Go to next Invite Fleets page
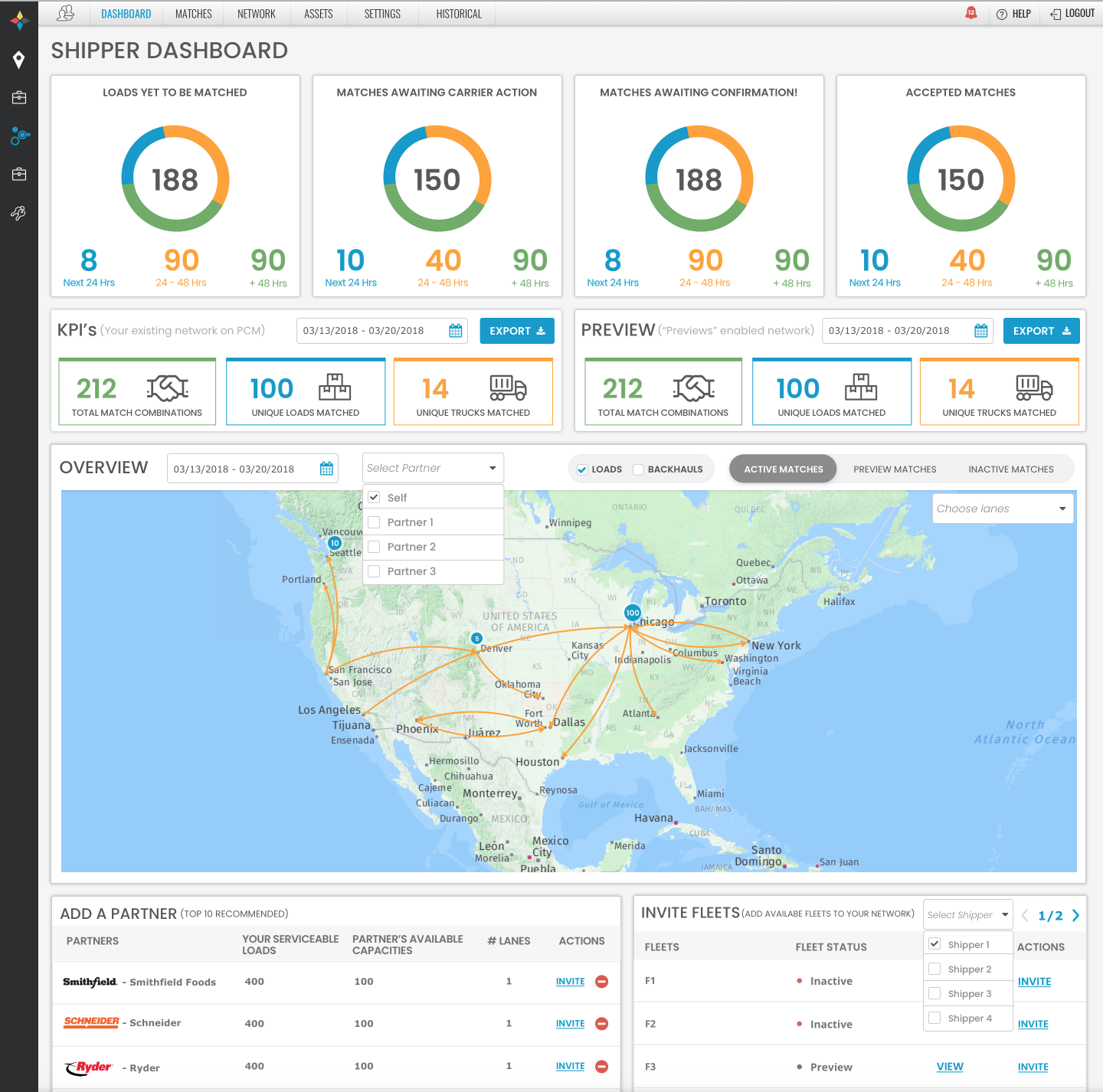This screenshot has width=1103, height=1092. click(x=1075, y=916)
